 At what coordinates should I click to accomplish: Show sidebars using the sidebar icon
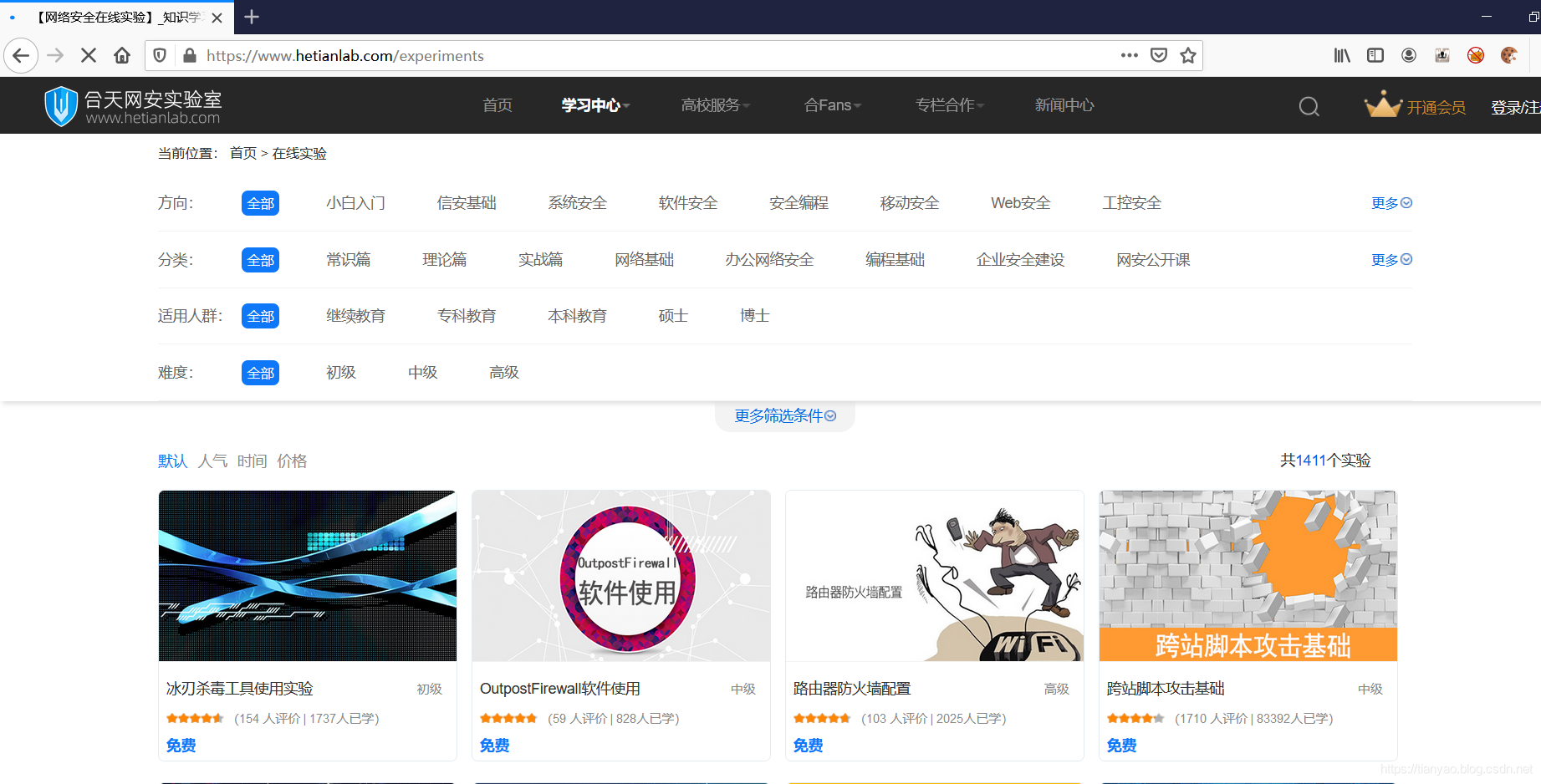(1375, 55)
